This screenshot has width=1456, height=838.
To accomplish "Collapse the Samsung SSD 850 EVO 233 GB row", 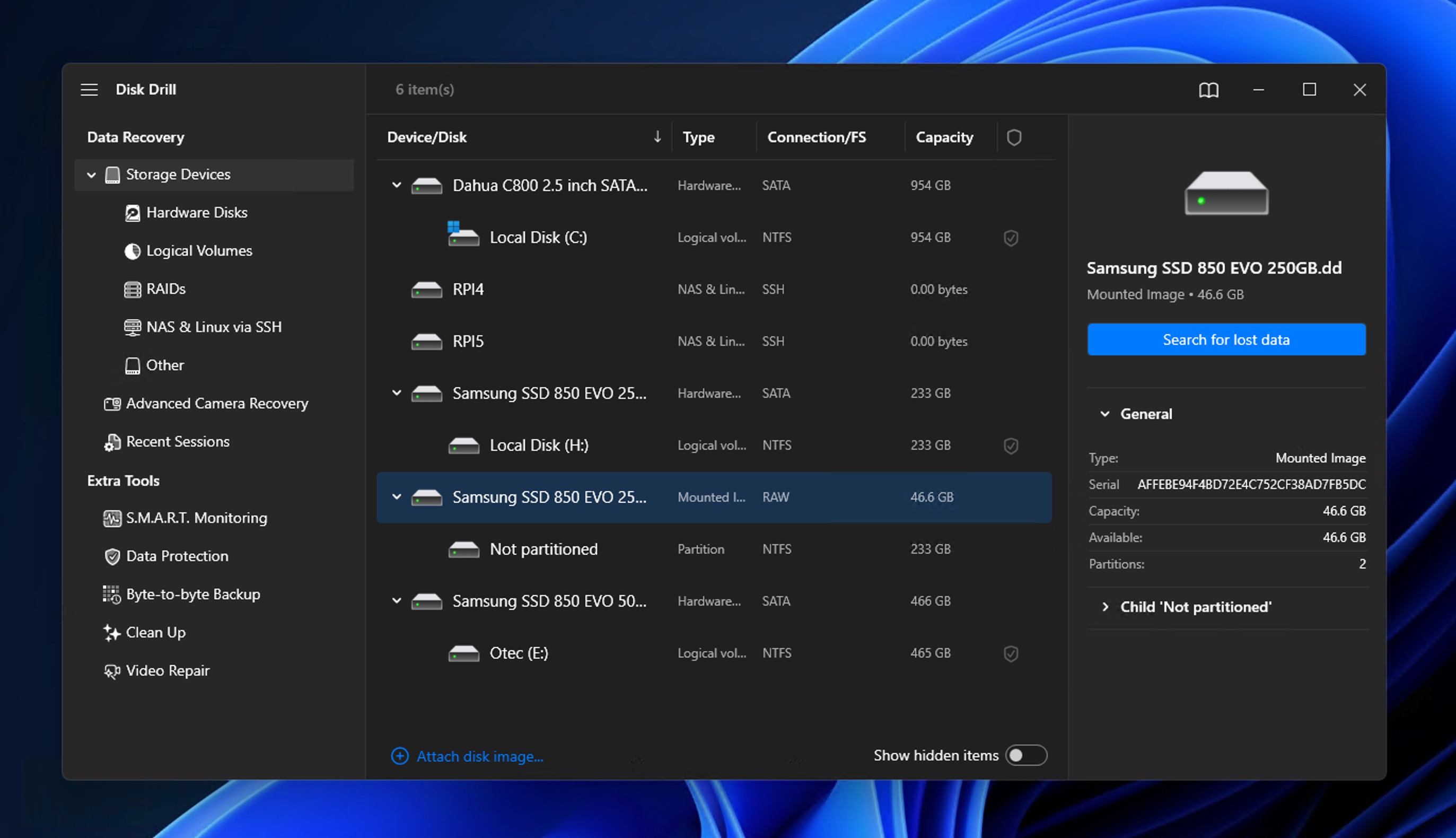I will (x=397, y=393).
